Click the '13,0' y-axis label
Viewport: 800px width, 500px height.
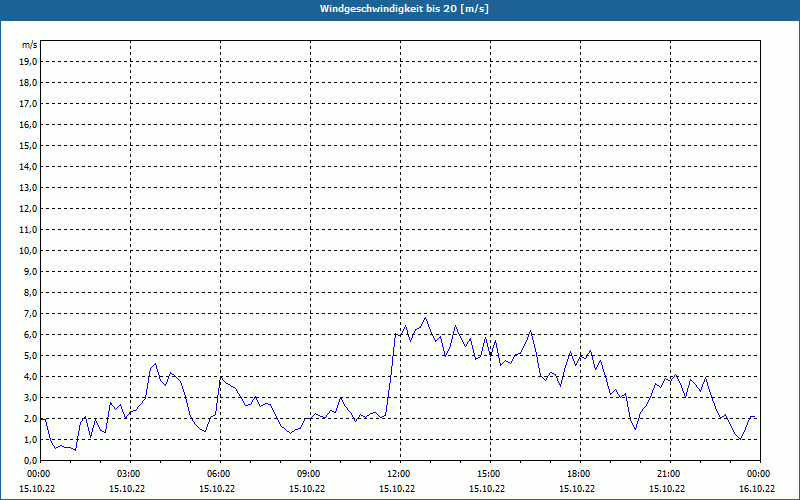point(27,187)
